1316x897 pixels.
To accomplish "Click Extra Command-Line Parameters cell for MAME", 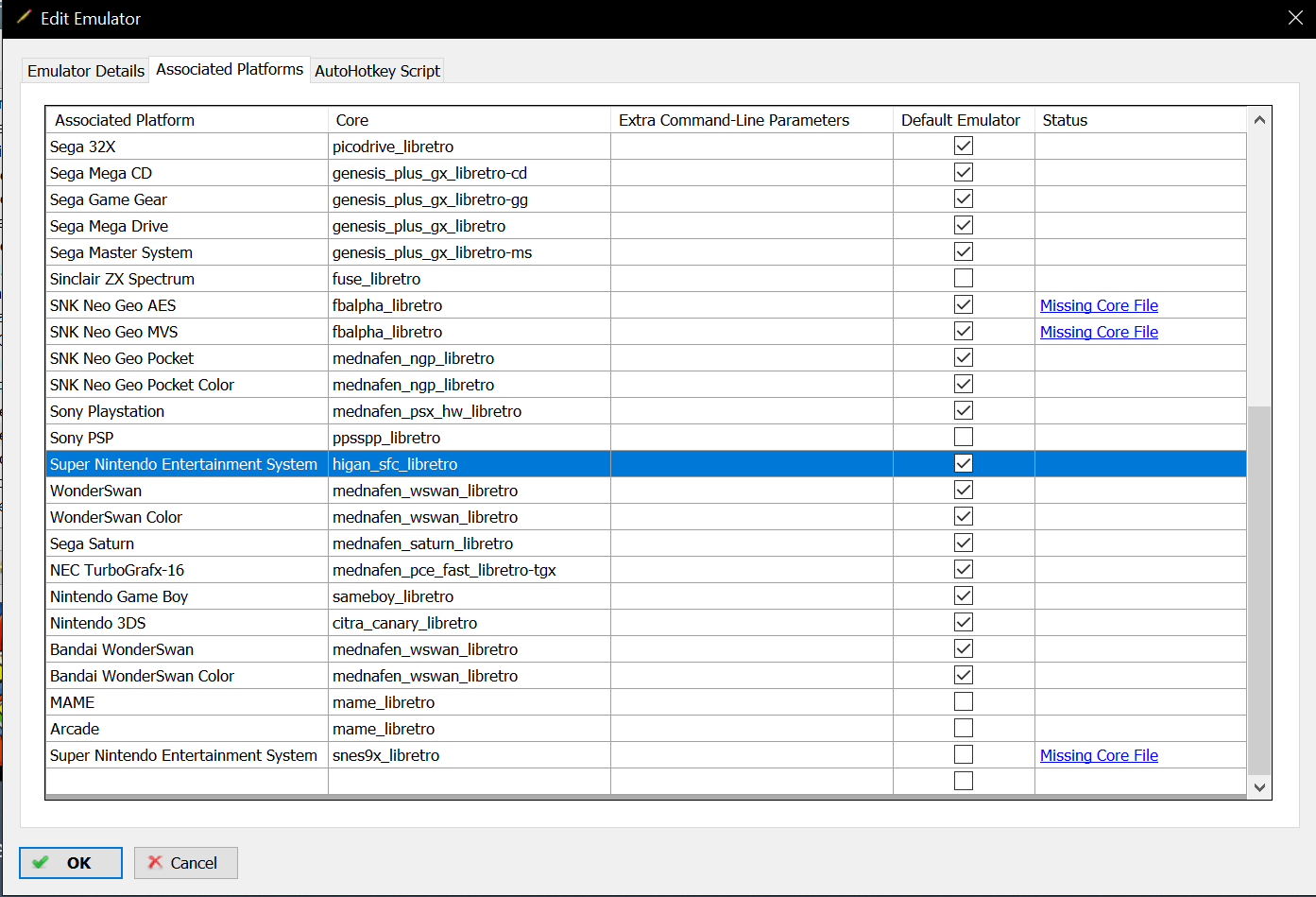I will [x=752, y=702].
